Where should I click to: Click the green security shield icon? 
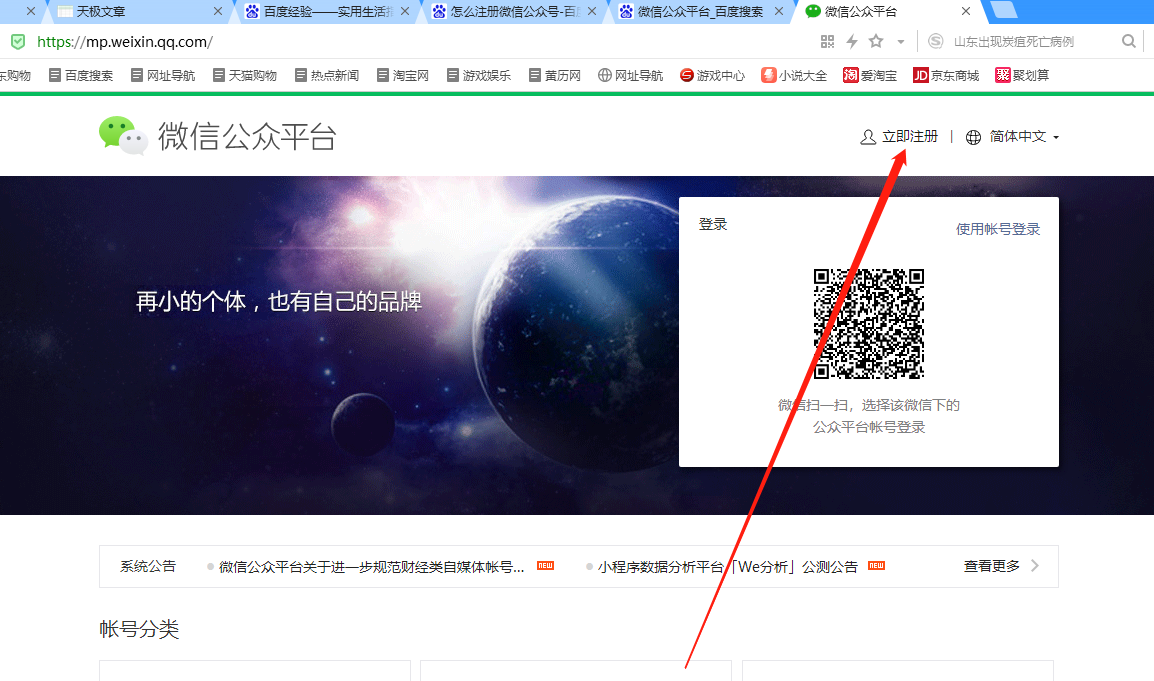coord(18,42)
